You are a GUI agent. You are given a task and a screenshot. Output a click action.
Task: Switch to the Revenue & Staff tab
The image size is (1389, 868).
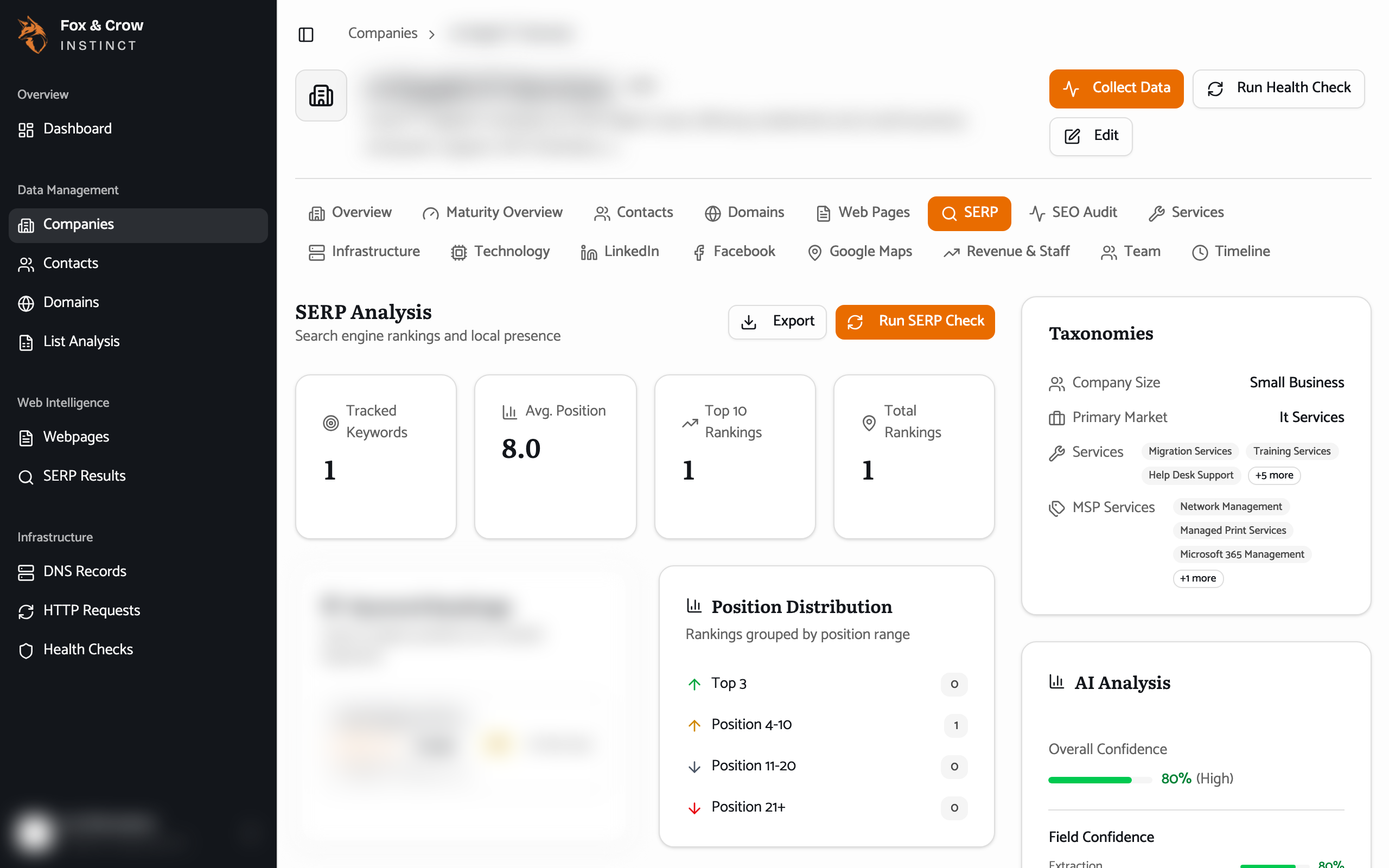pyautogui.click(x=1006, y=252)
